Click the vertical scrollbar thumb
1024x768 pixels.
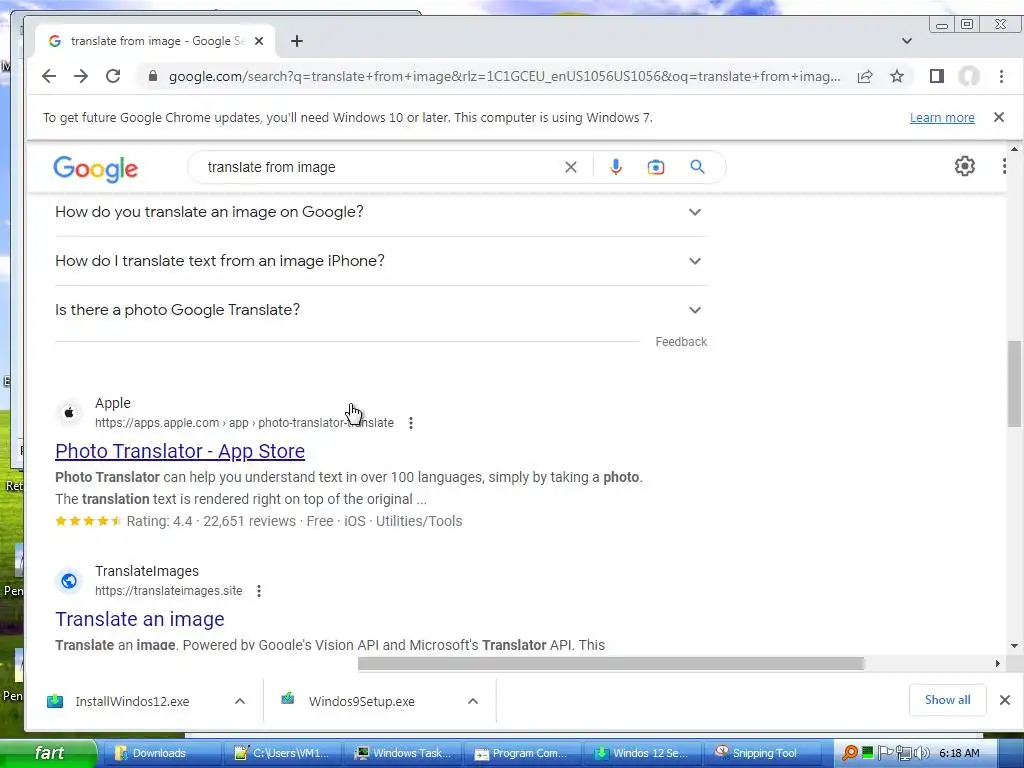tap(1014, 384)
